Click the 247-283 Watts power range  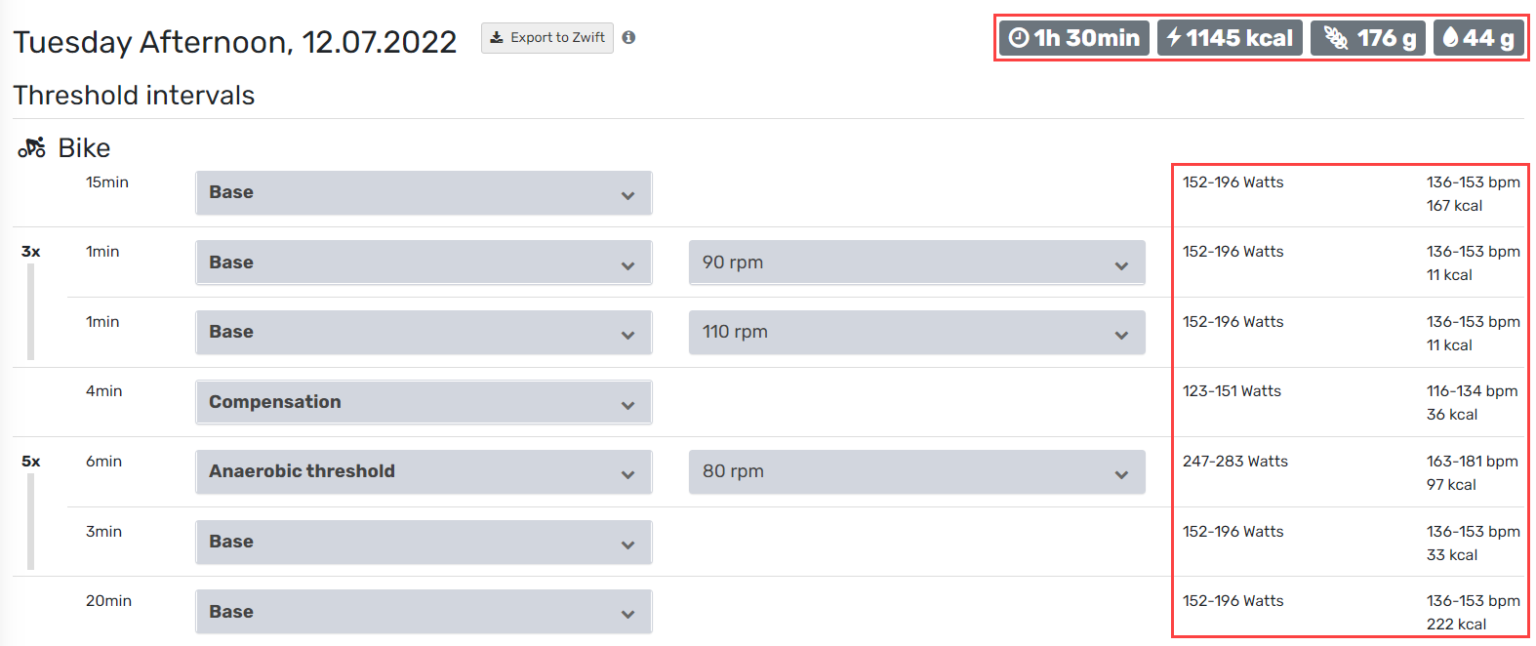point(1235,462)
